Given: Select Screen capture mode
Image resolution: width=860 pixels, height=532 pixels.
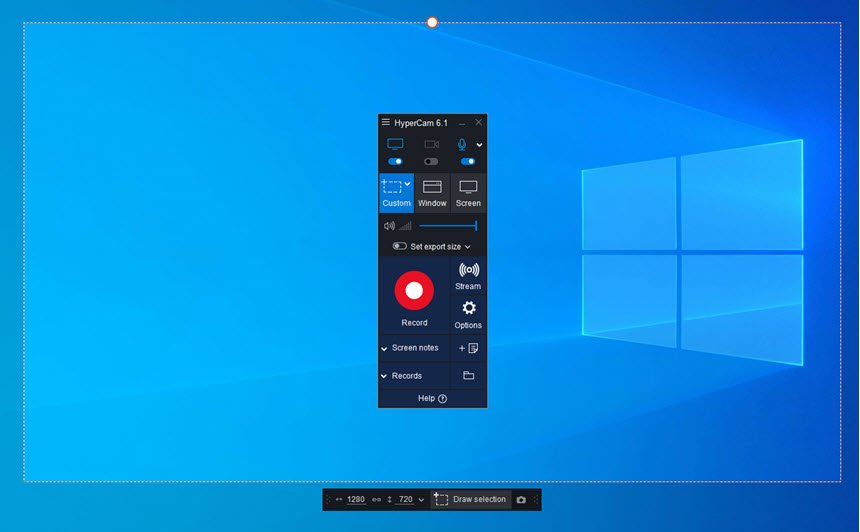Looking at the screenshot, I should tap(468, 193).
